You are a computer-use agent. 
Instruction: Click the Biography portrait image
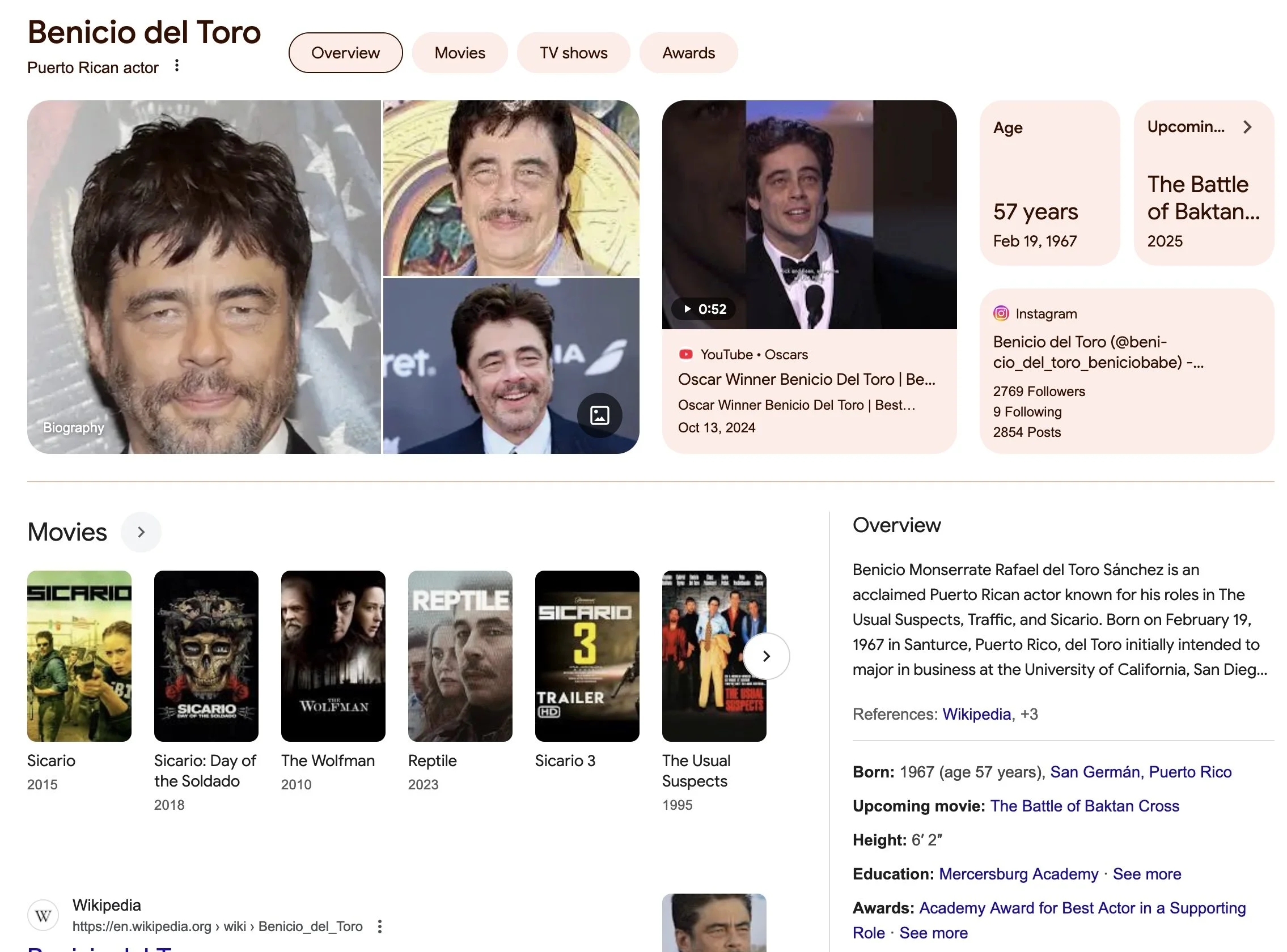[x=204, y=277]
